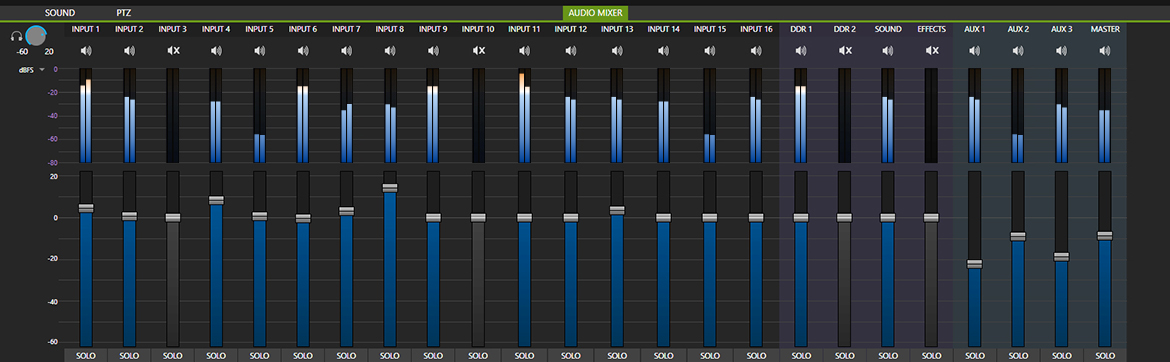
Task: Click the SOLO button under INPUT 16
Action: coord(757,355)
